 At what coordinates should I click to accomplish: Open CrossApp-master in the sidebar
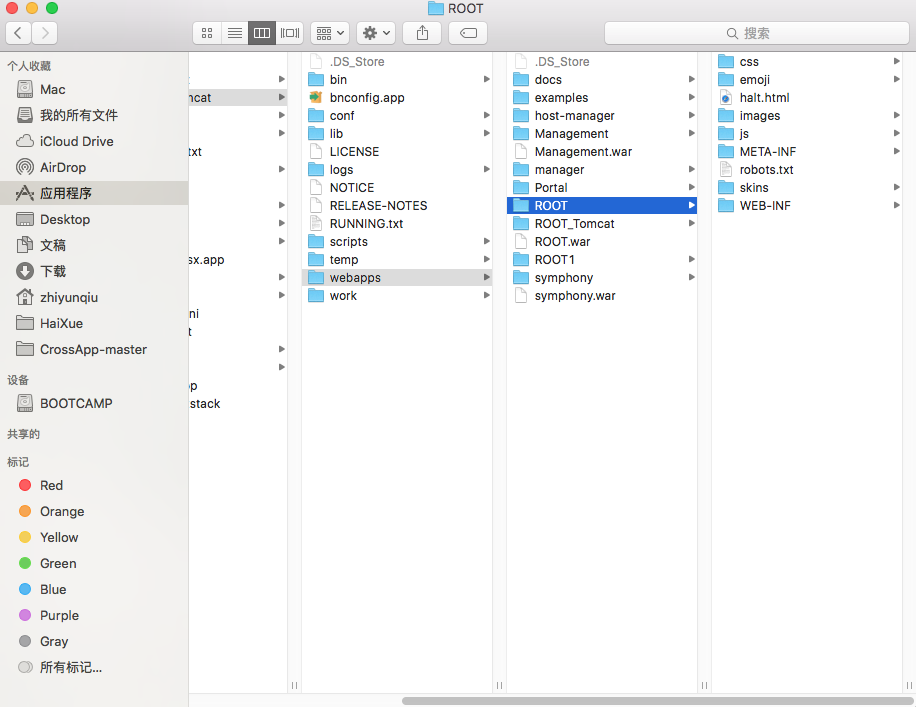pos(94,349)
